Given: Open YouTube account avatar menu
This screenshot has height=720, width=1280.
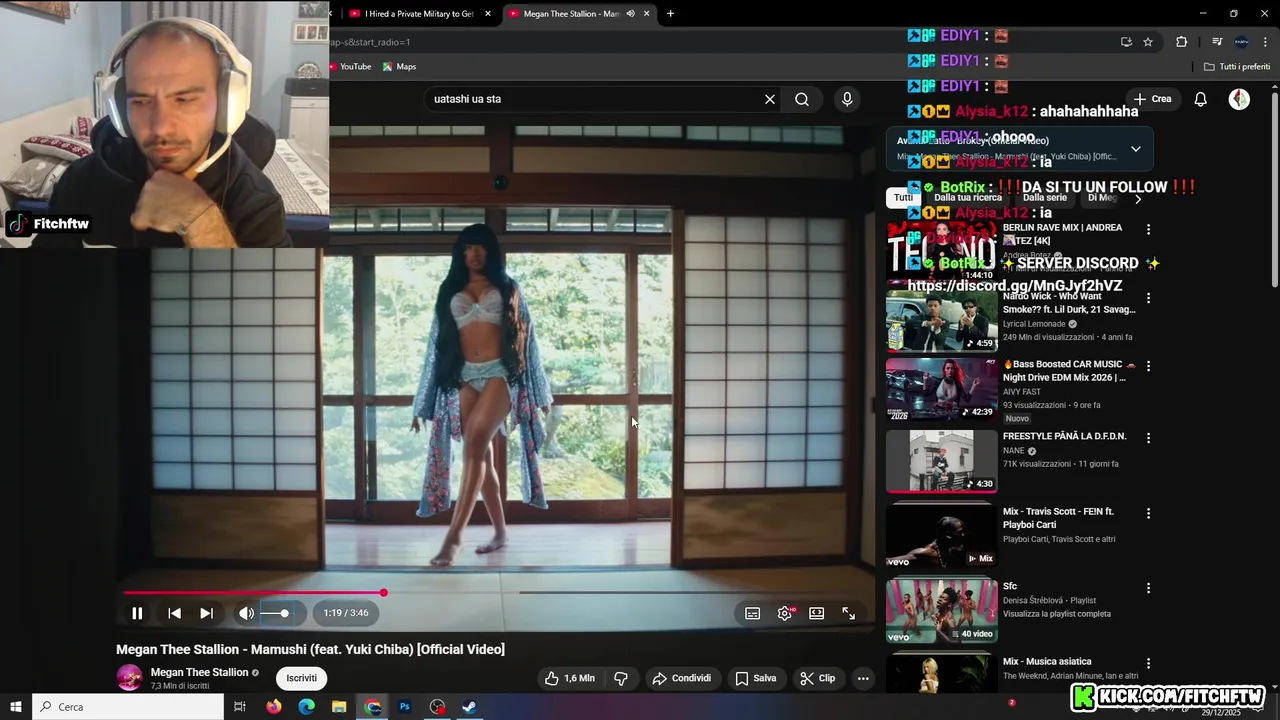Looking at the screenshot, I should click(x=1239, y=99).
